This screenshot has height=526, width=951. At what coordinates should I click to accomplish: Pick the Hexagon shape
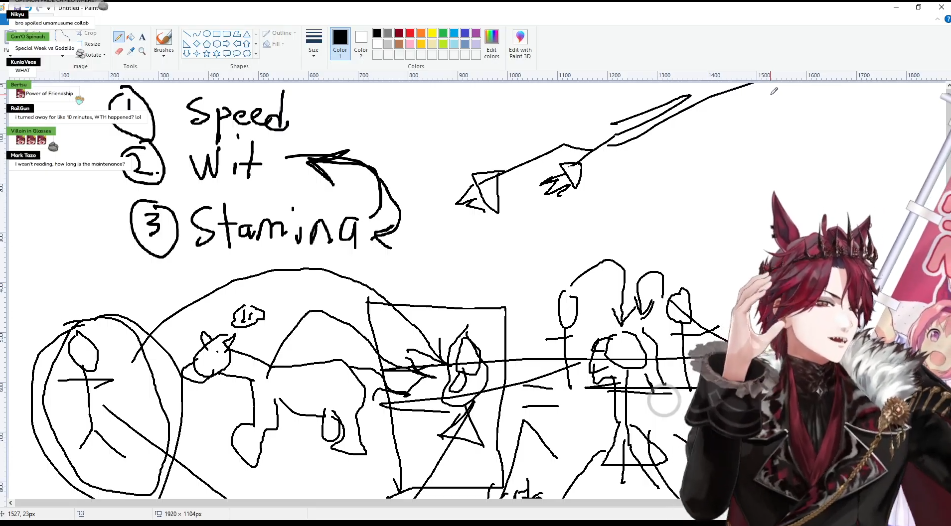click(217, 44)
